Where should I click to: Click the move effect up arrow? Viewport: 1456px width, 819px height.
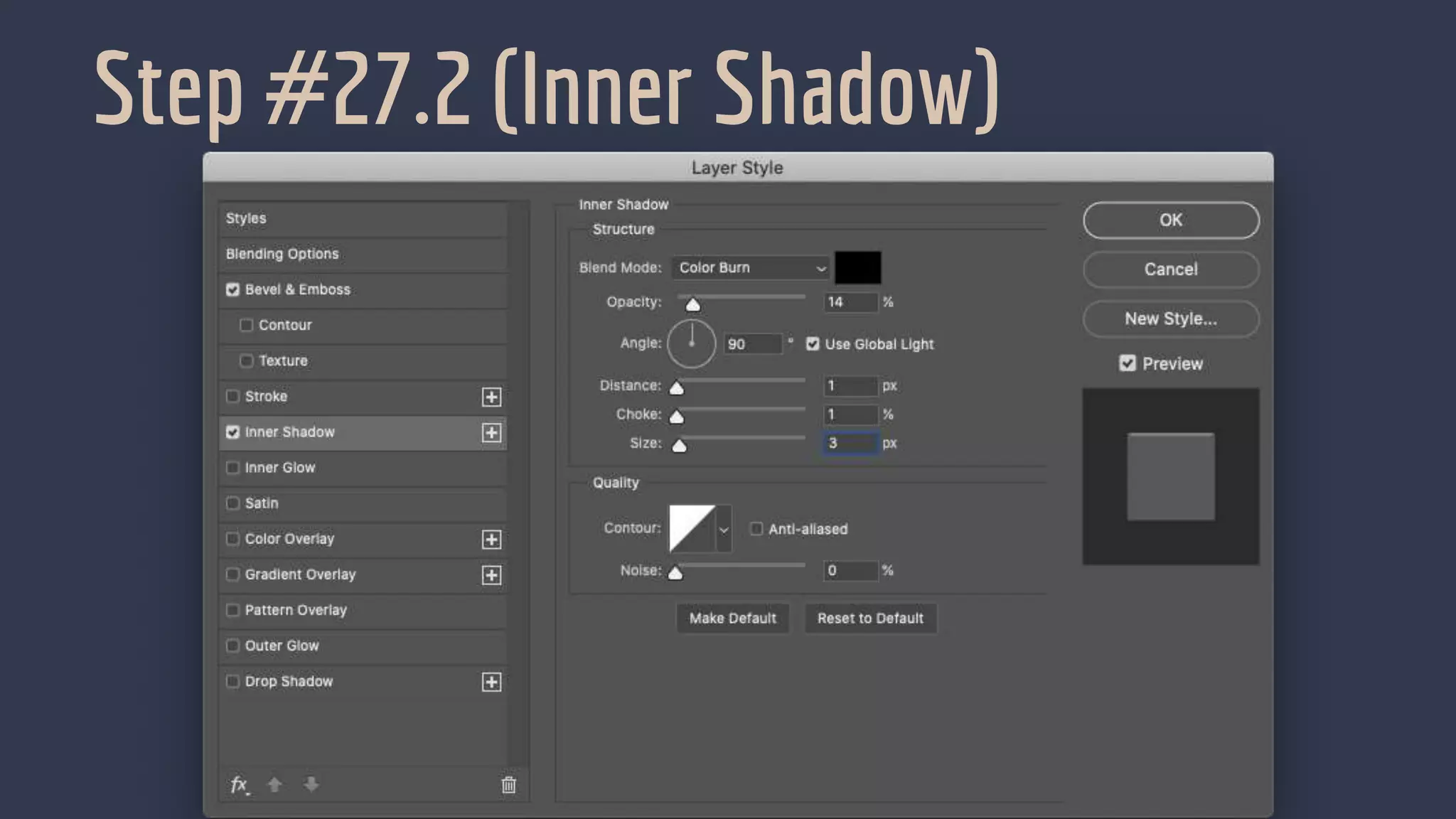[274, 785]
